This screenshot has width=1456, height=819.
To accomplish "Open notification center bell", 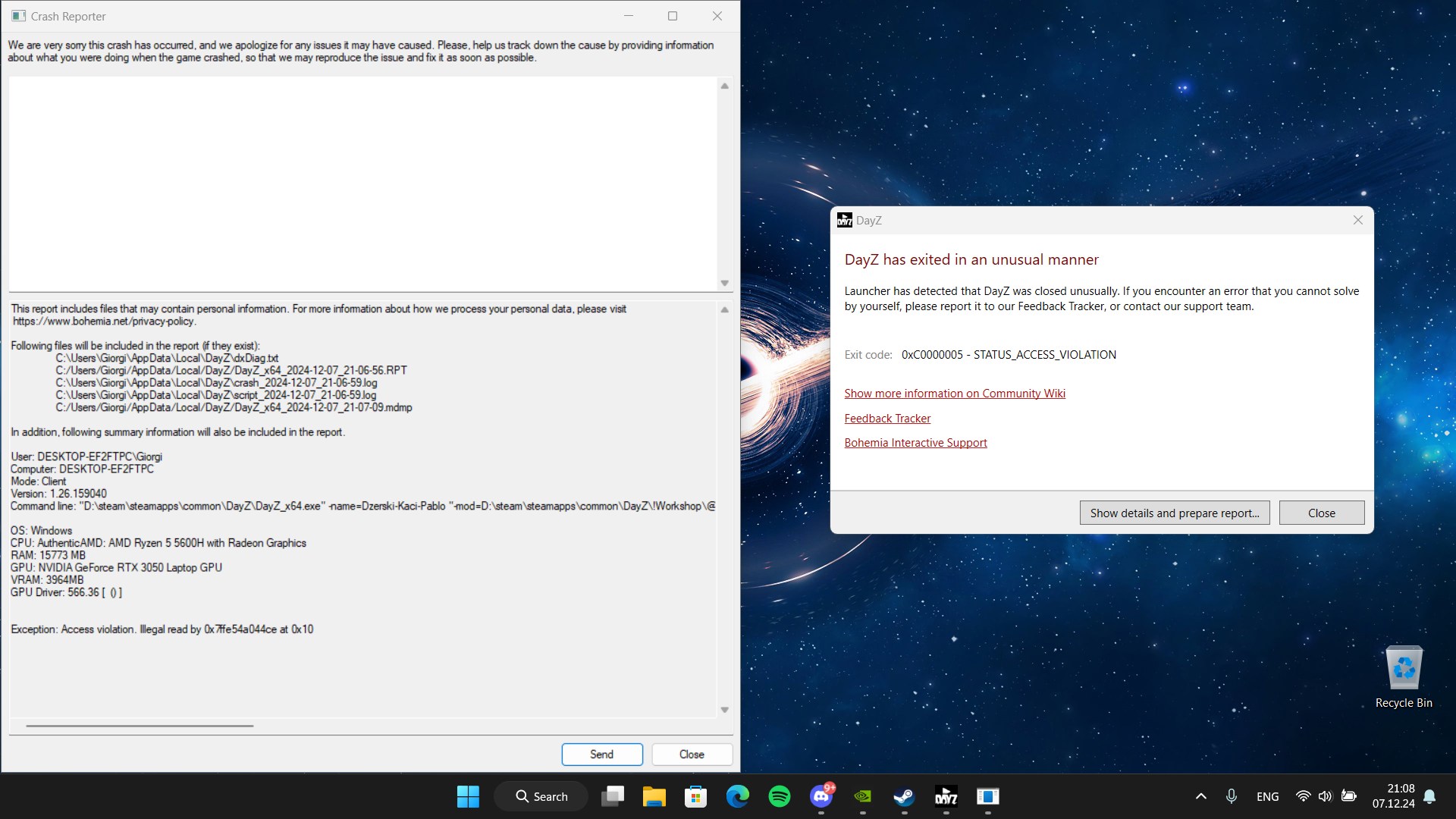I will click(1429, 796).
